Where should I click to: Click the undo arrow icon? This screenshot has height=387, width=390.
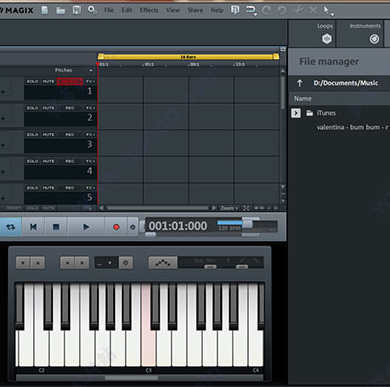[x=282, y=10]
